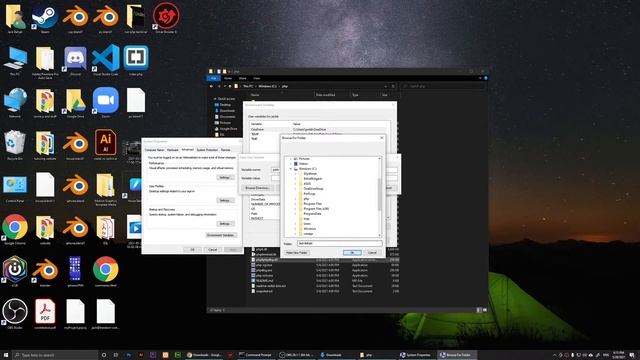Viewport: 640px width, 360px height.
Task: Cancel the Browse For Folder dialog
Action: tap(372, 253)
